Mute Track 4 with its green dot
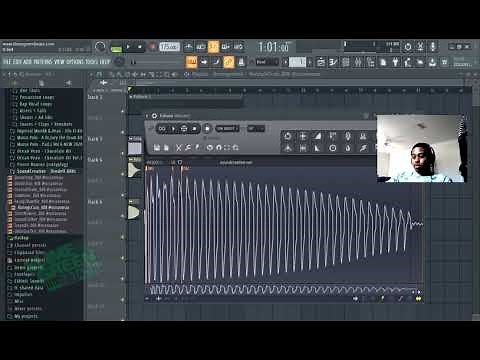The width and height of the screenshot is (480, 360). pyautogui.click(x=123, y=174)
